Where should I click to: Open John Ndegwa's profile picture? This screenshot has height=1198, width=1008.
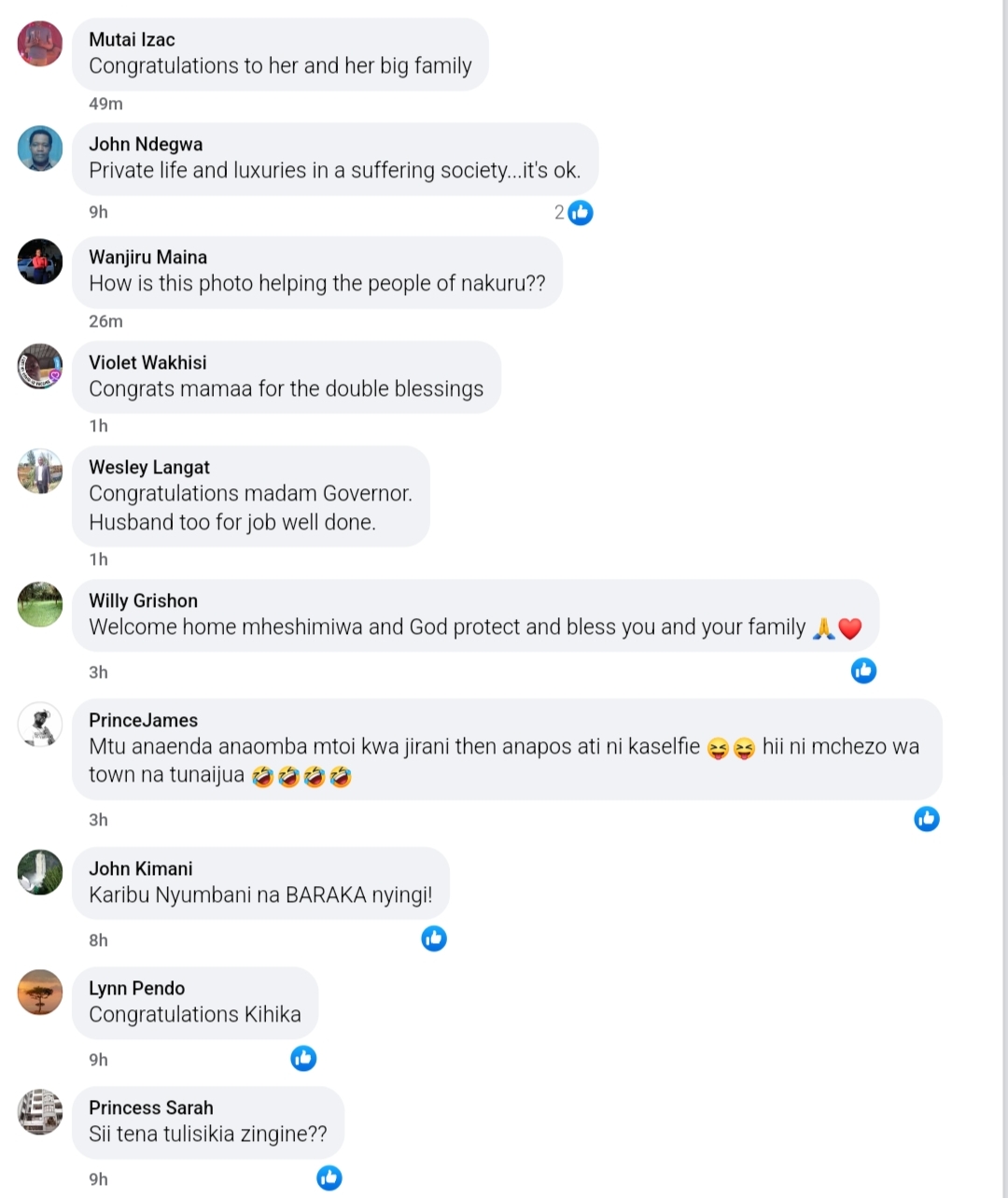click(x=40, y=148)
